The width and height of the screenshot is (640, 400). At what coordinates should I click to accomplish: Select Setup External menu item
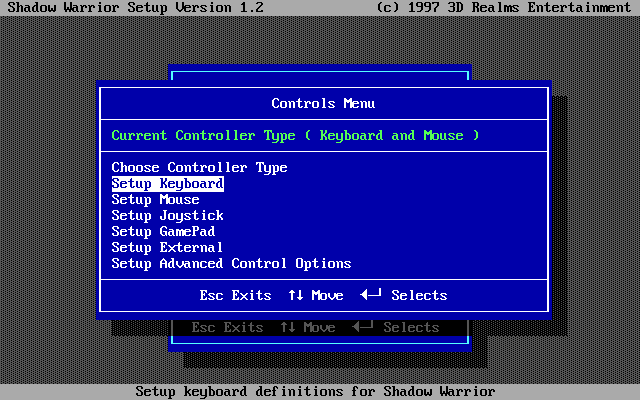pyautogui.click(x=167, y=247)
